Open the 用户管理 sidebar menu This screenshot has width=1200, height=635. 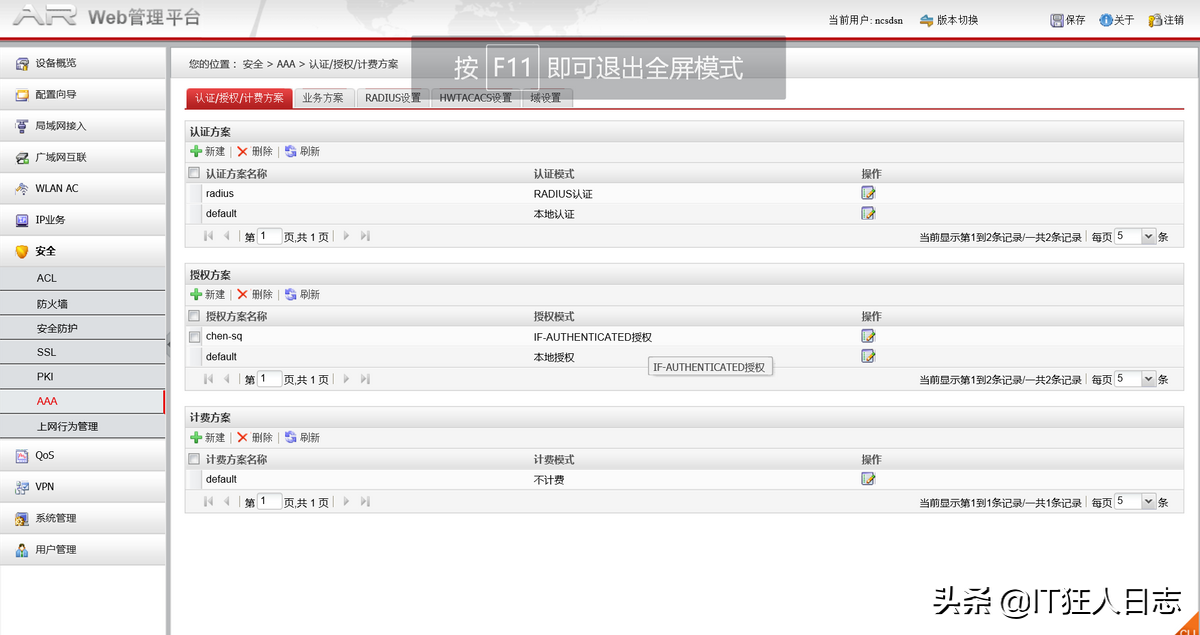click(83, 549)
